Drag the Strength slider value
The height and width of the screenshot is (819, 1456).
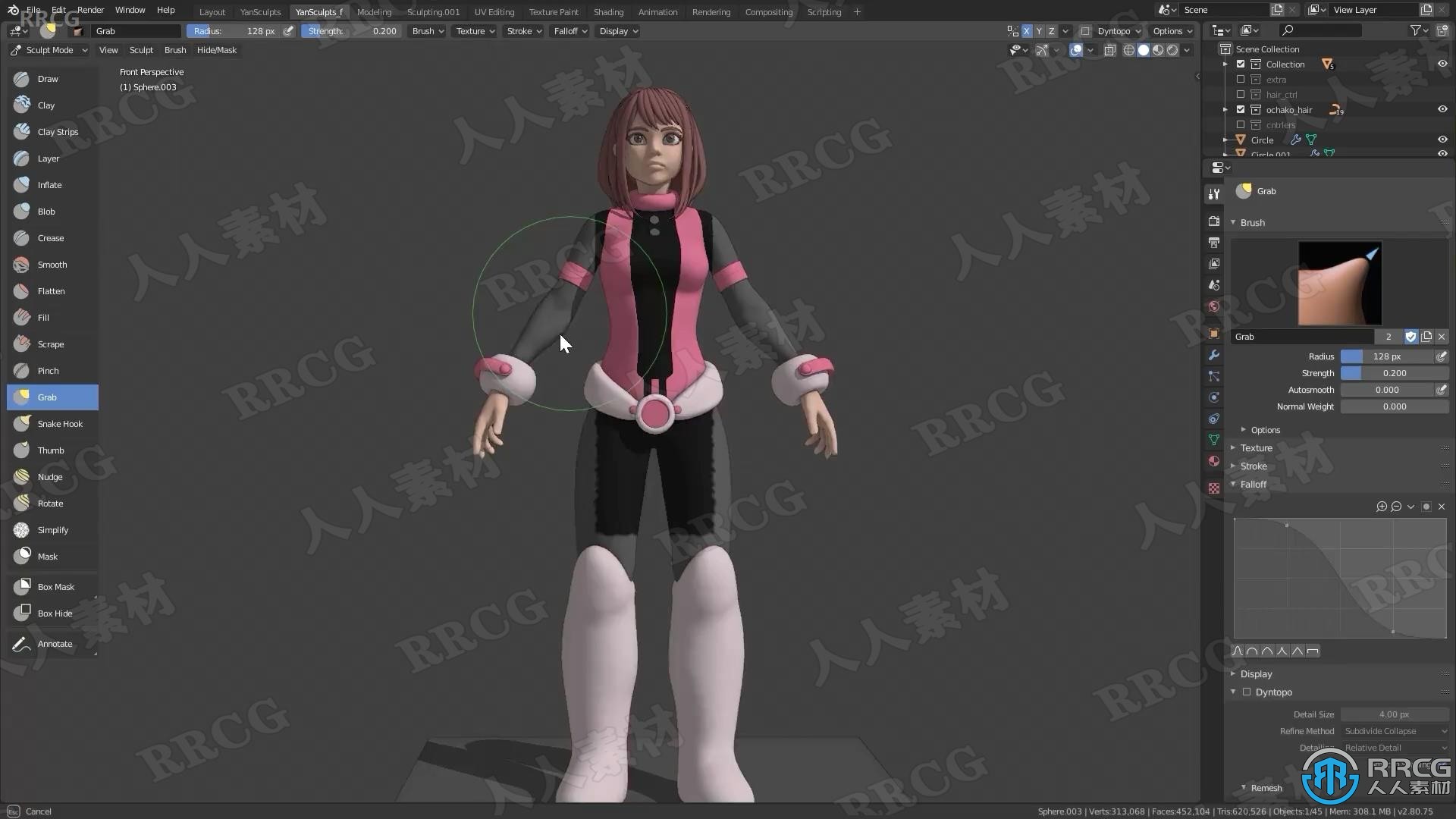coord(1393,372)
